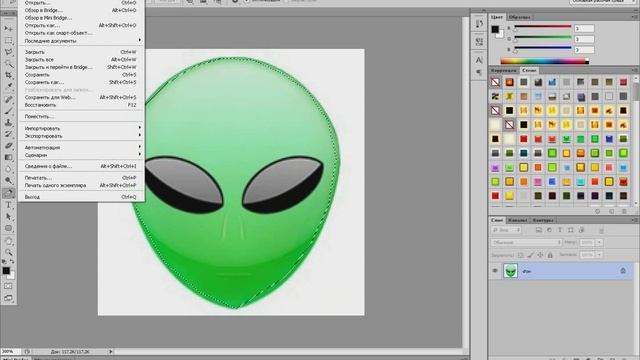Screen dimensions: 640x360
Task: Open the layer filter type dropdown
Action: pos(506,230)
